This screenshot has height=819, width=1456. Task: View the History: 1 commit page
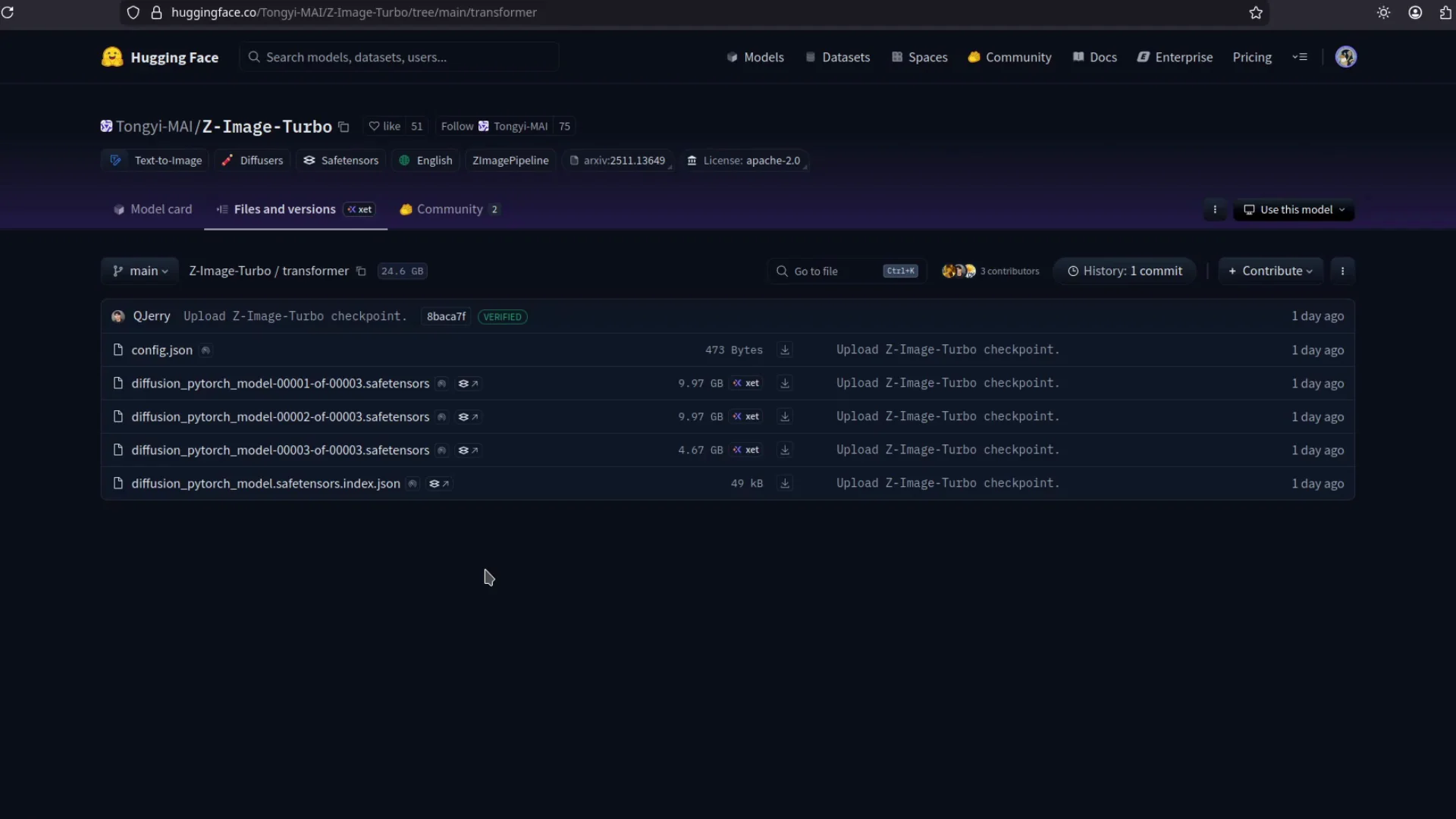coord(1125,271)
